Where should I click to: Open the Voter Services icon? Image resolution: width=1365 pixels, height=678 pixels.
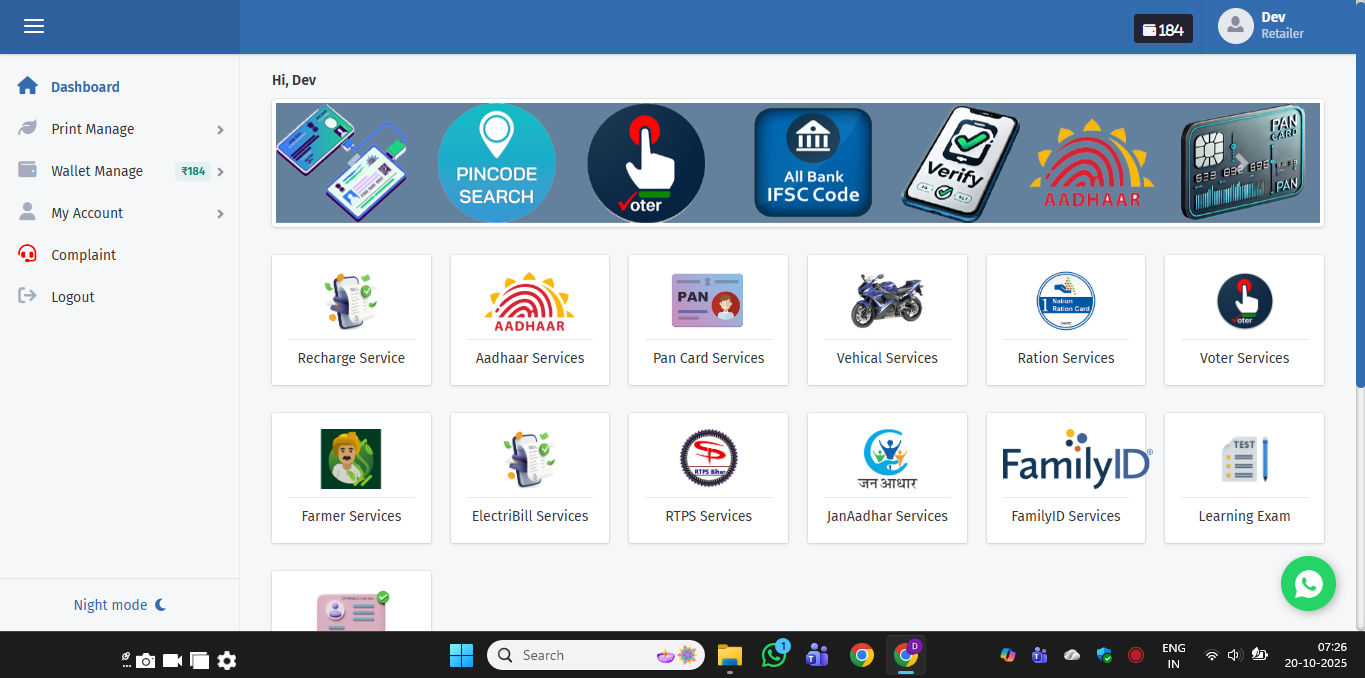coord(1244,301)
